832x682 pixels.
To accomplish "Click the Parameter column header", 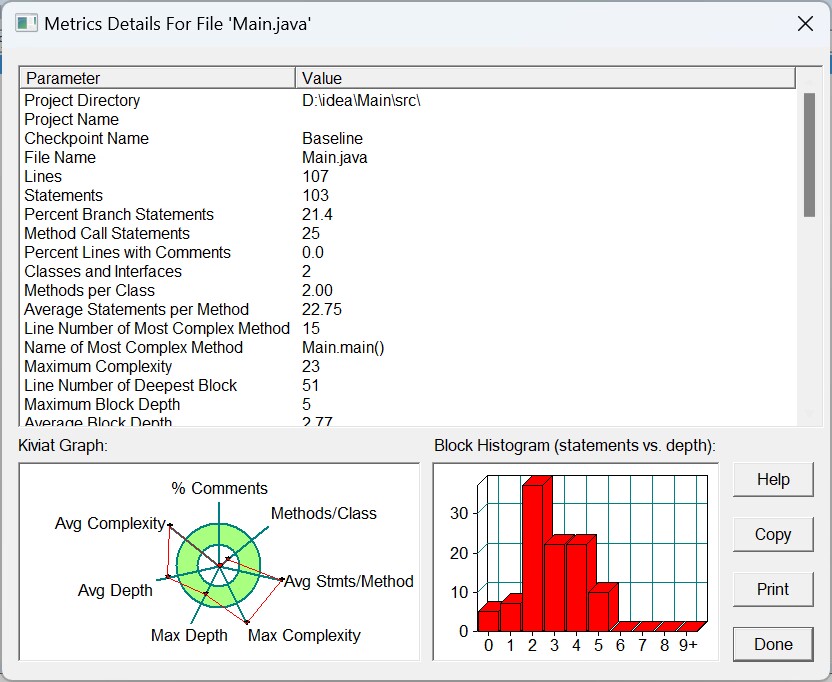I will (x=158, y=78).
